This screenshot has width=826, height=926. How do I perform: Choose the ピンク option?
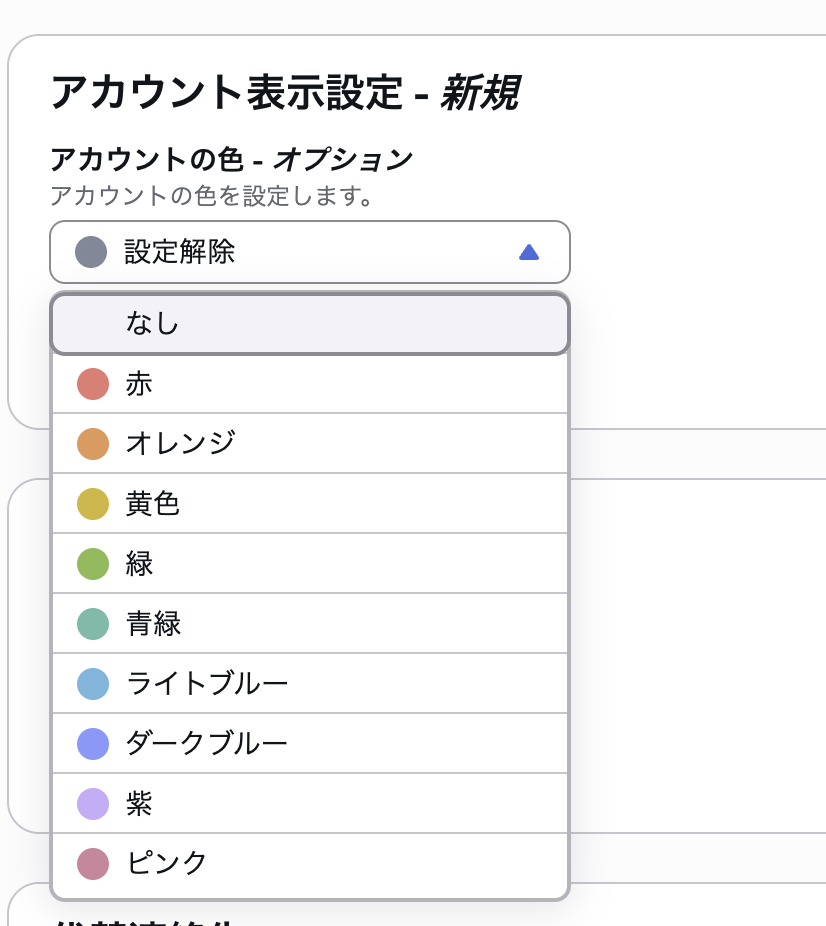310,864
